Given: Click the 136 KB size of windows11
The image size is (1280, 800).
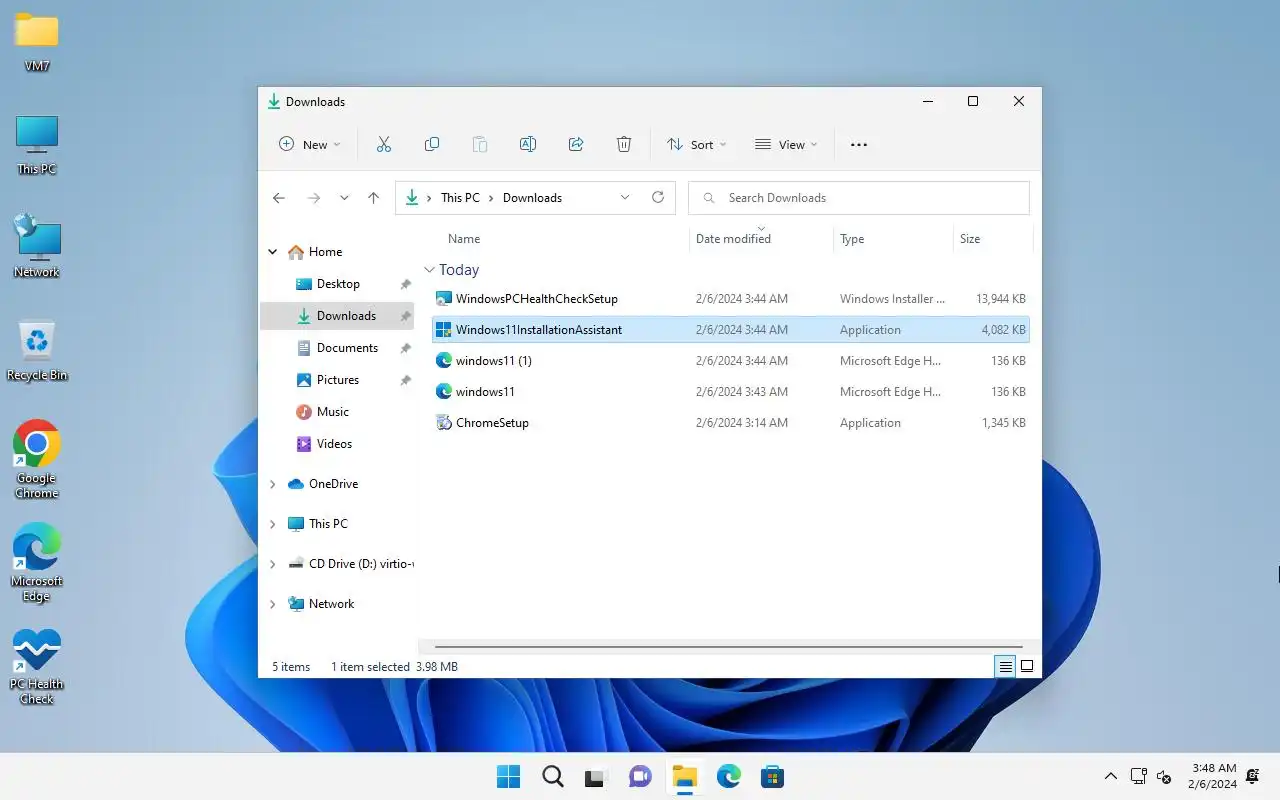Looking at the screenshot, I should coord(1008,392).
